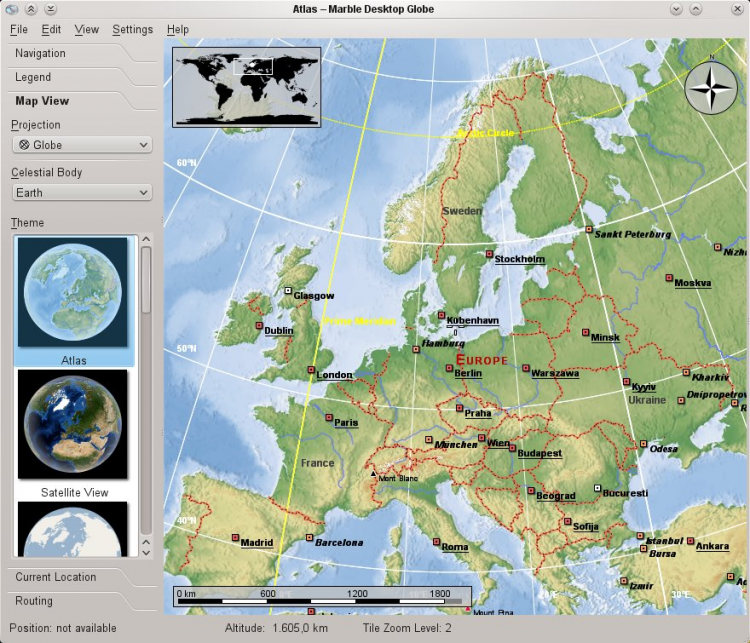The image size is (750, 643).
Task: Open the Help menu
Action: pos(177,29)
